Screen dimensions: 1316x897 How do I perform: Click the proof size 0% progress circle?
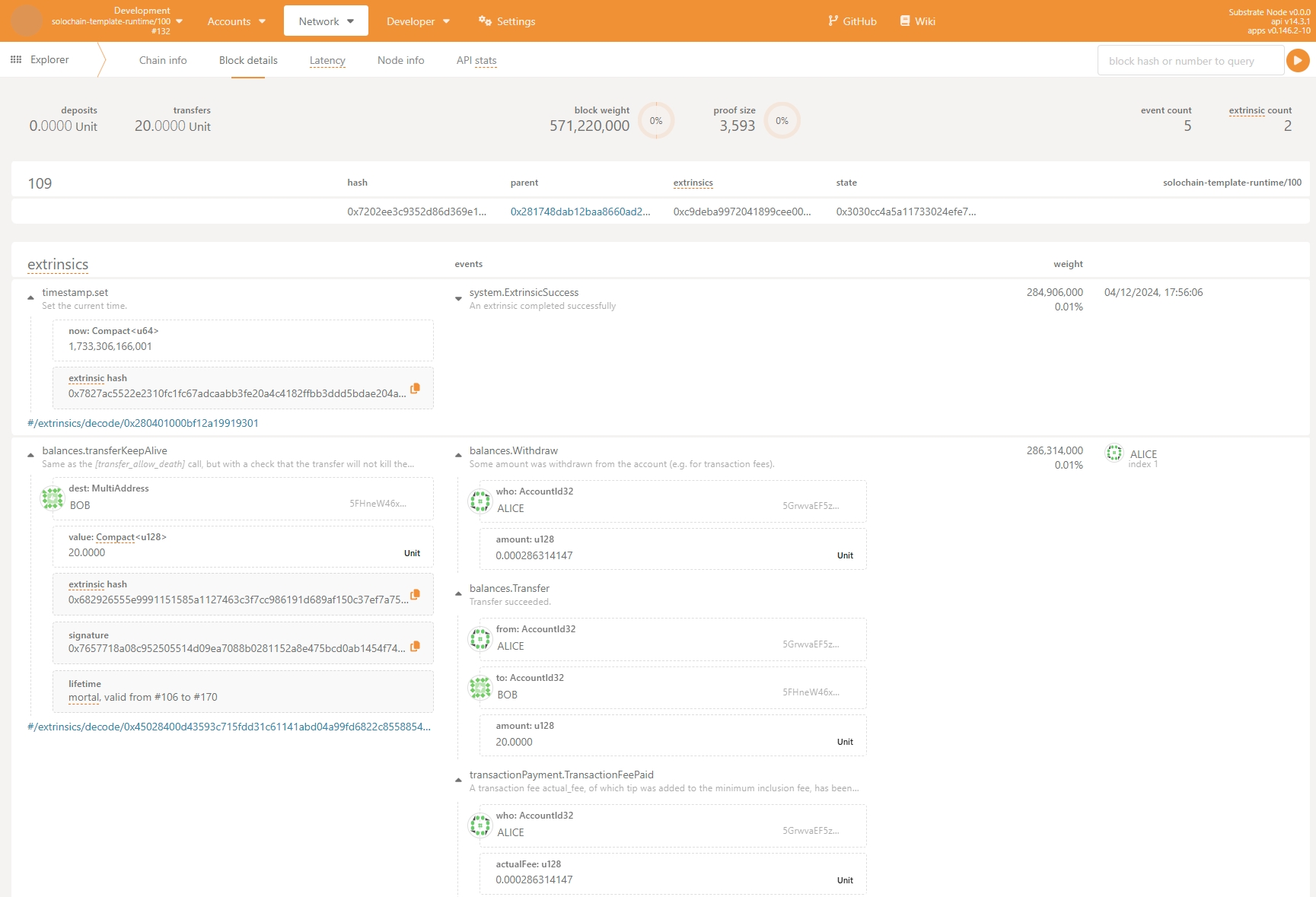point(782,120)
